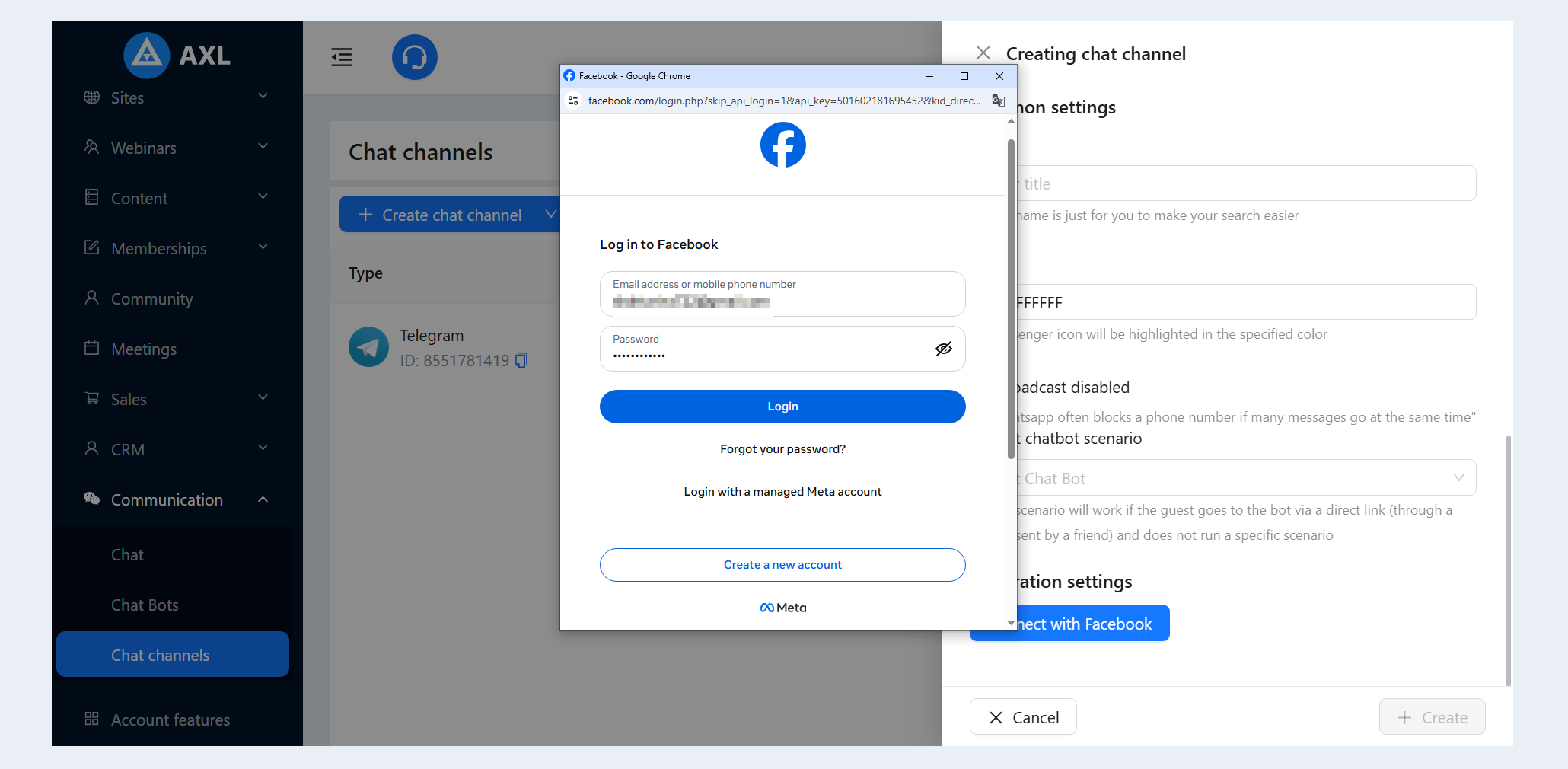Click the Sales cart icon
Image resolution: width=1568 pixels, height=769 pixels.
coord(92,399)
